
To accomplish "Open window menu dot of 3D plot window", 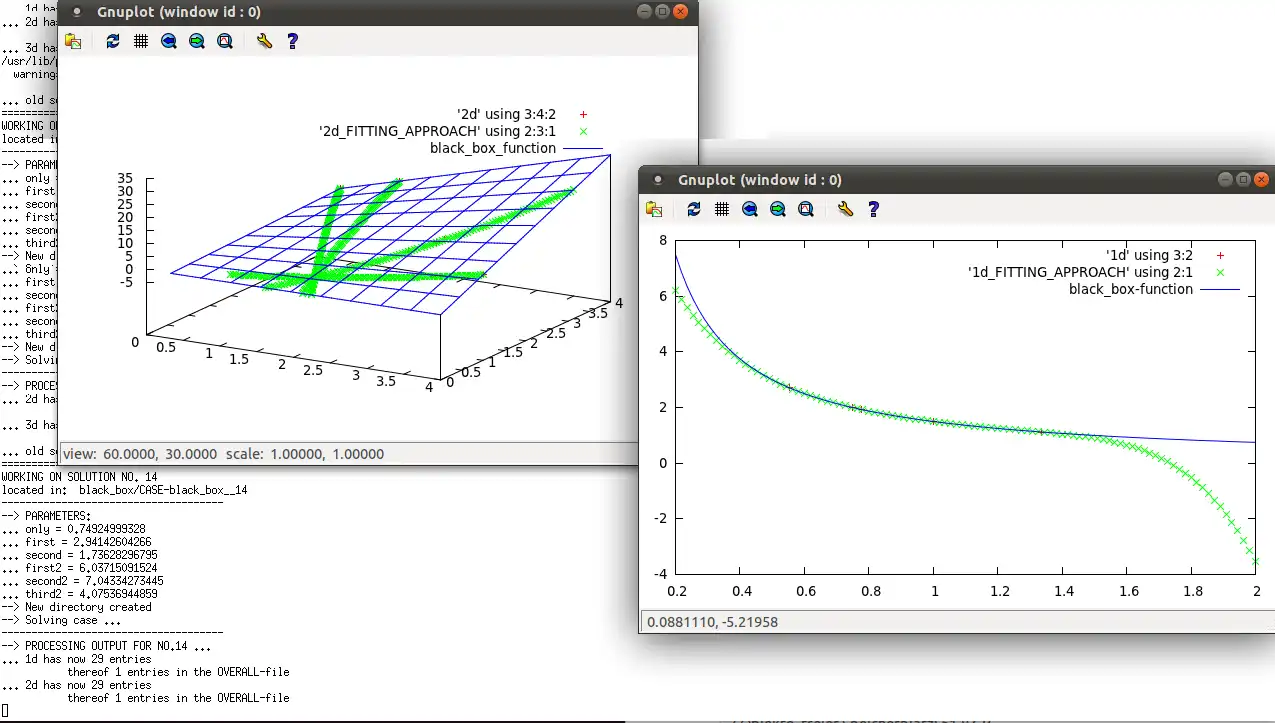I will click(x=77, y=12).
